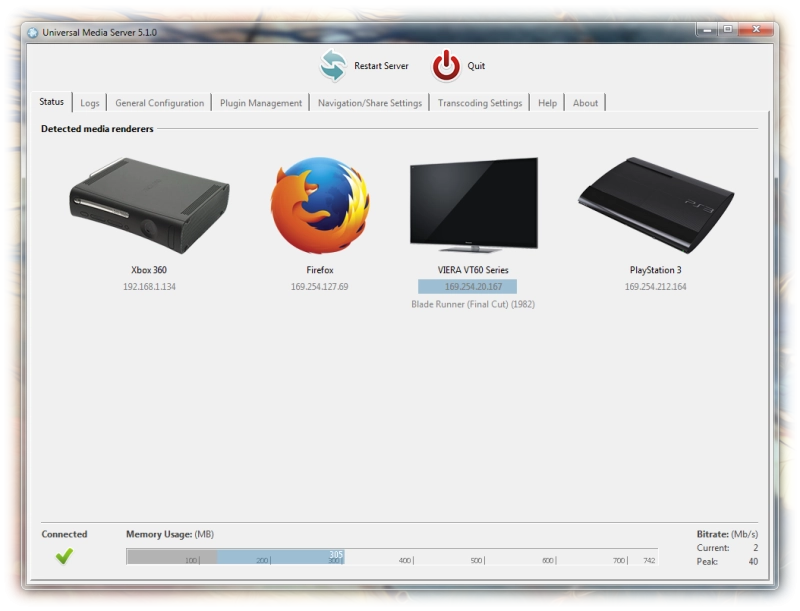Open the Help tab

coord(547,103)
